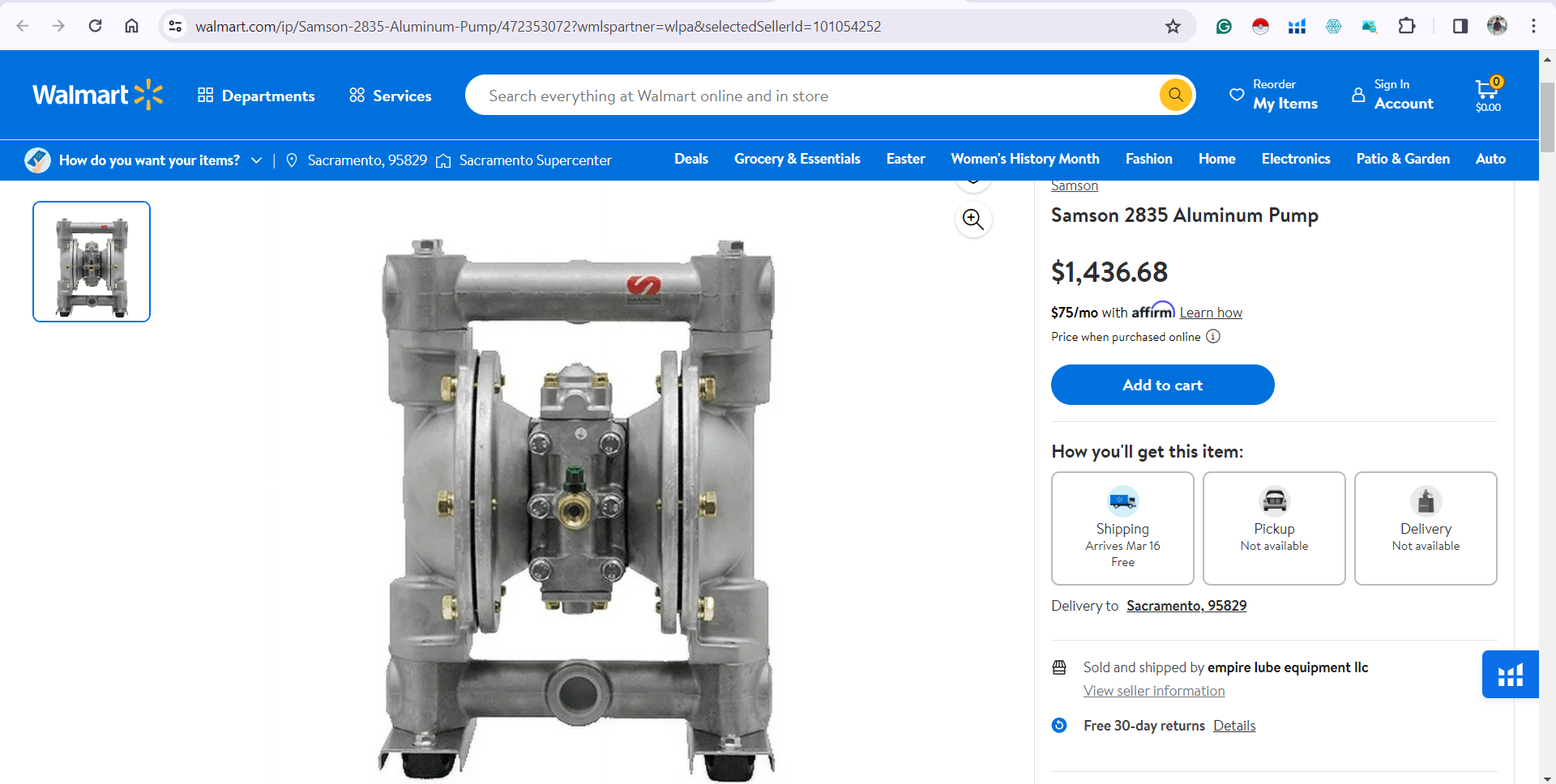The height and width of the screenshot is (784, 1556).
Task: Open the blue bar-chart extension in toolbar
Action: (x=1297, y=26)
